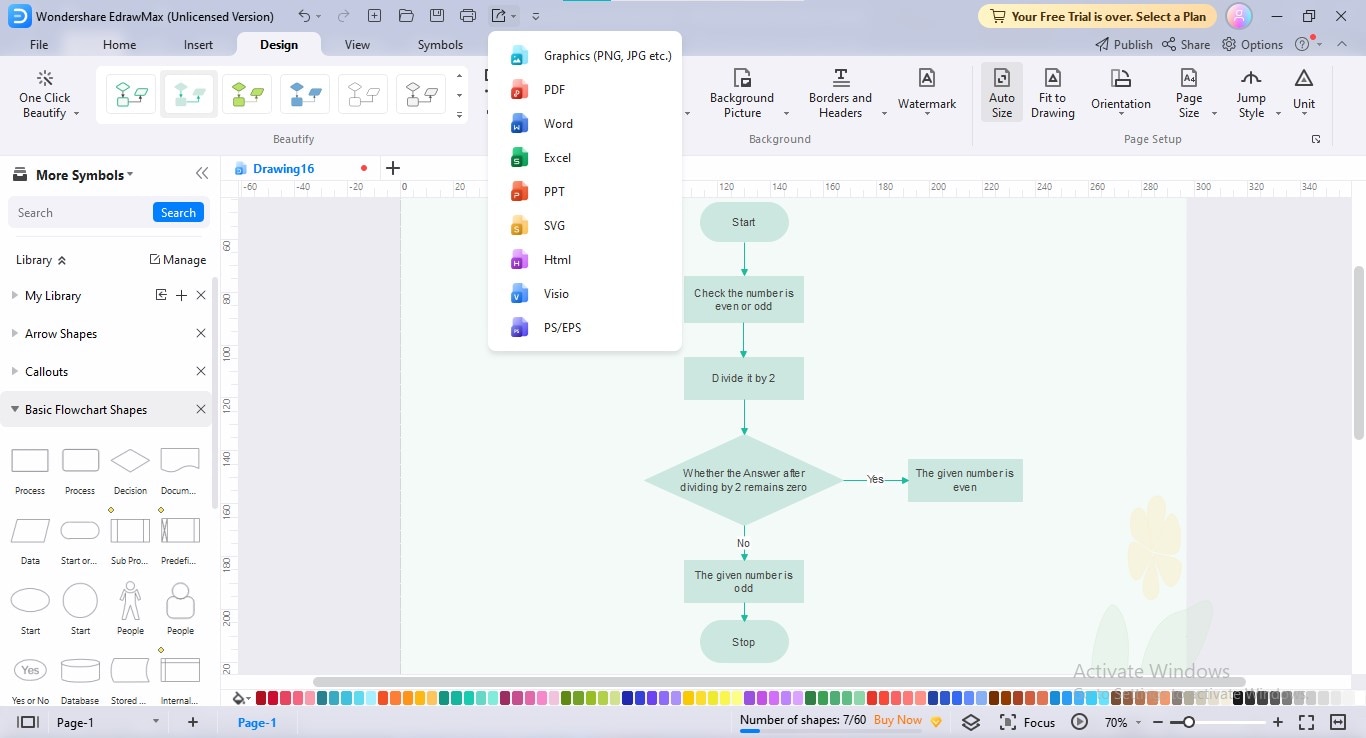Open Page Size dropdown
The image size is (1366, 738).
pyautogui.click(x=1189, y=93)
